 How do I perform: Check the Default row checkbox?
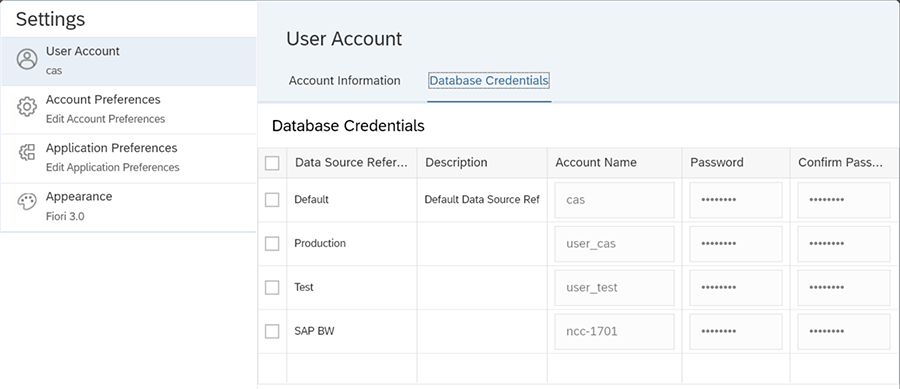click(x=272, y=200)
